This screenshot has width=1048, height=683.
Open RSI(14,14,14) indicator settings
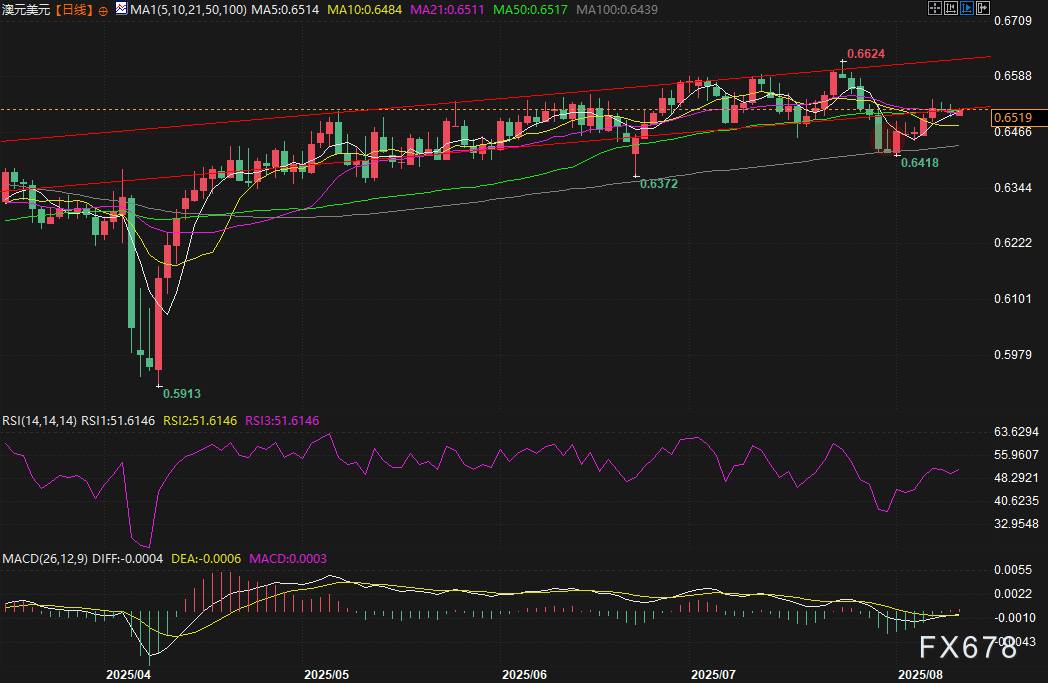point(37,421)
